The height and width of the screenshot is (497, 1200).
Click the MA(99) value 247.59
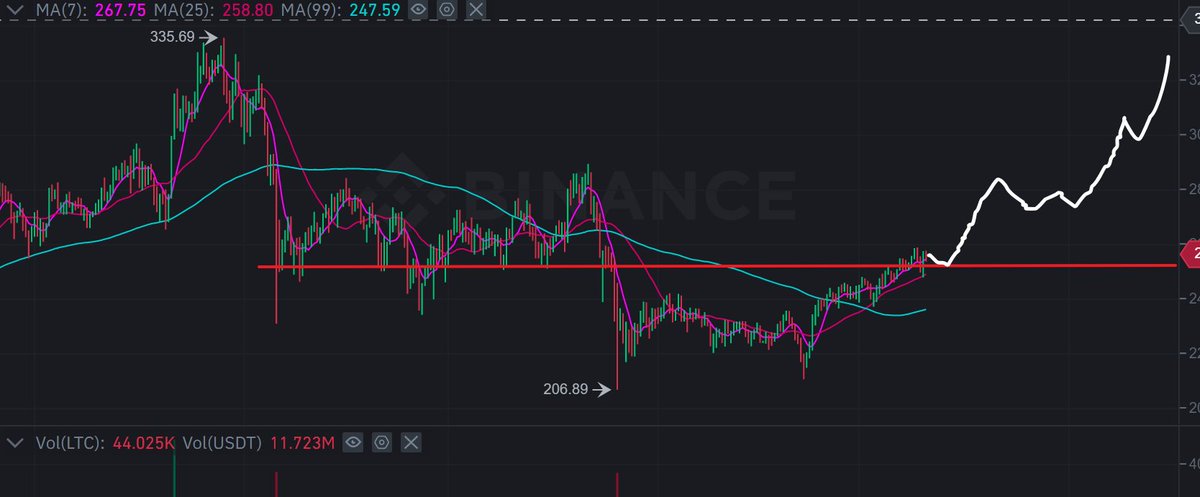pyautogui.click(x=377, y=11)
